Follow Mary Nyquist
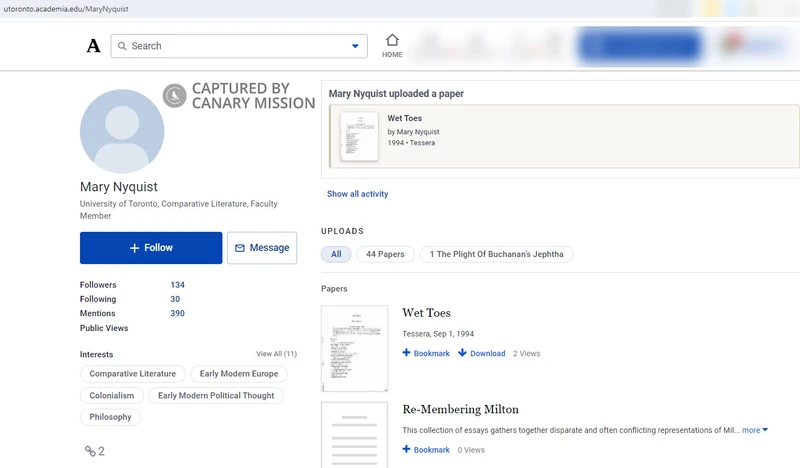 [x=151, y=248]
